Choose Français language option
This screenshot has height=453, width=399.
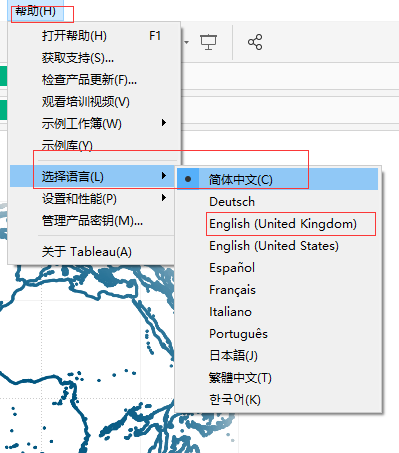(x=278, y=290)
